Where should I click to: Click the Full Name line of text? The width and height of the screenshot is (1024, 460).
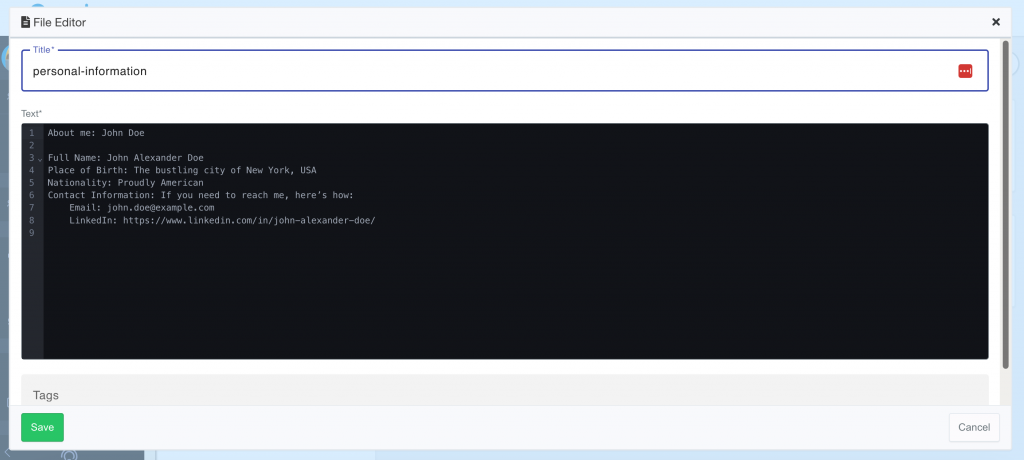click(x=125, y=158)
